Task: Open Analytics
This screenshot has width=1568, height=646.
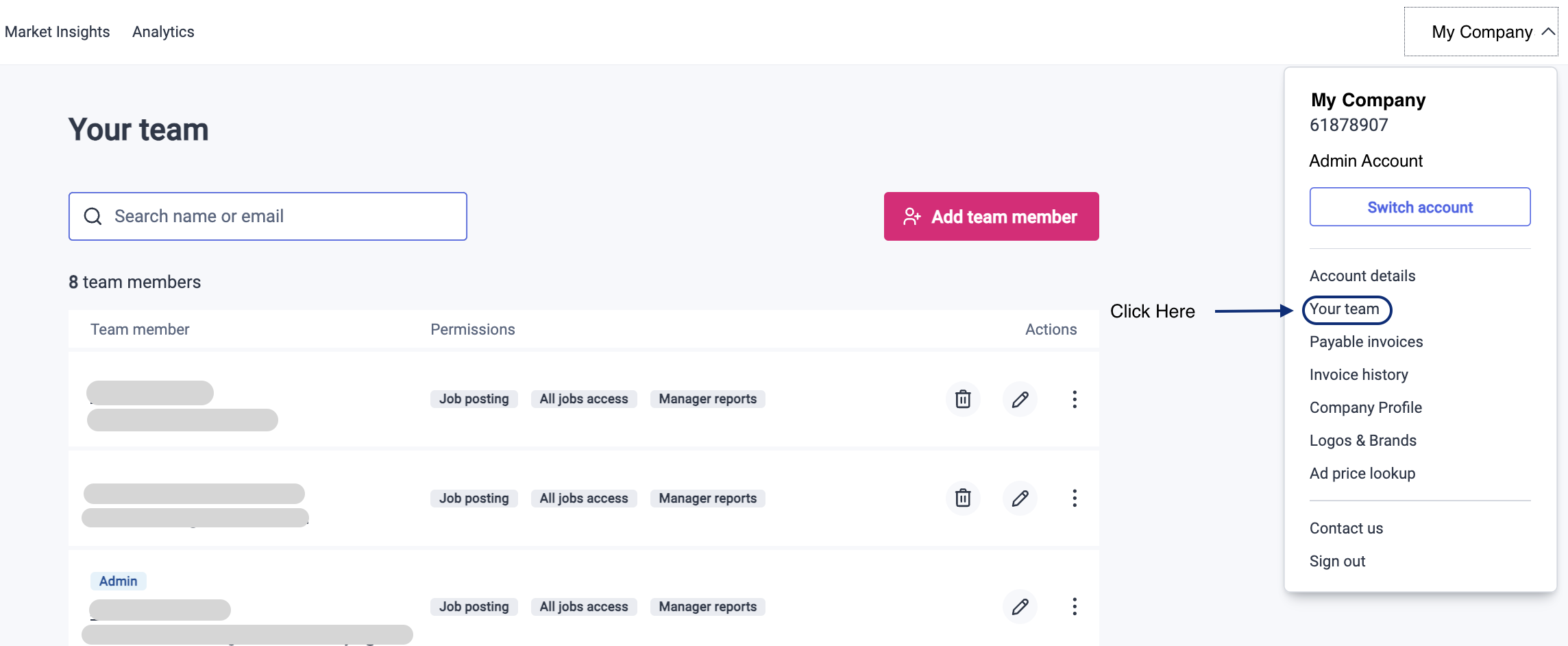Action: pyautogui.click(x=163, y=32)
